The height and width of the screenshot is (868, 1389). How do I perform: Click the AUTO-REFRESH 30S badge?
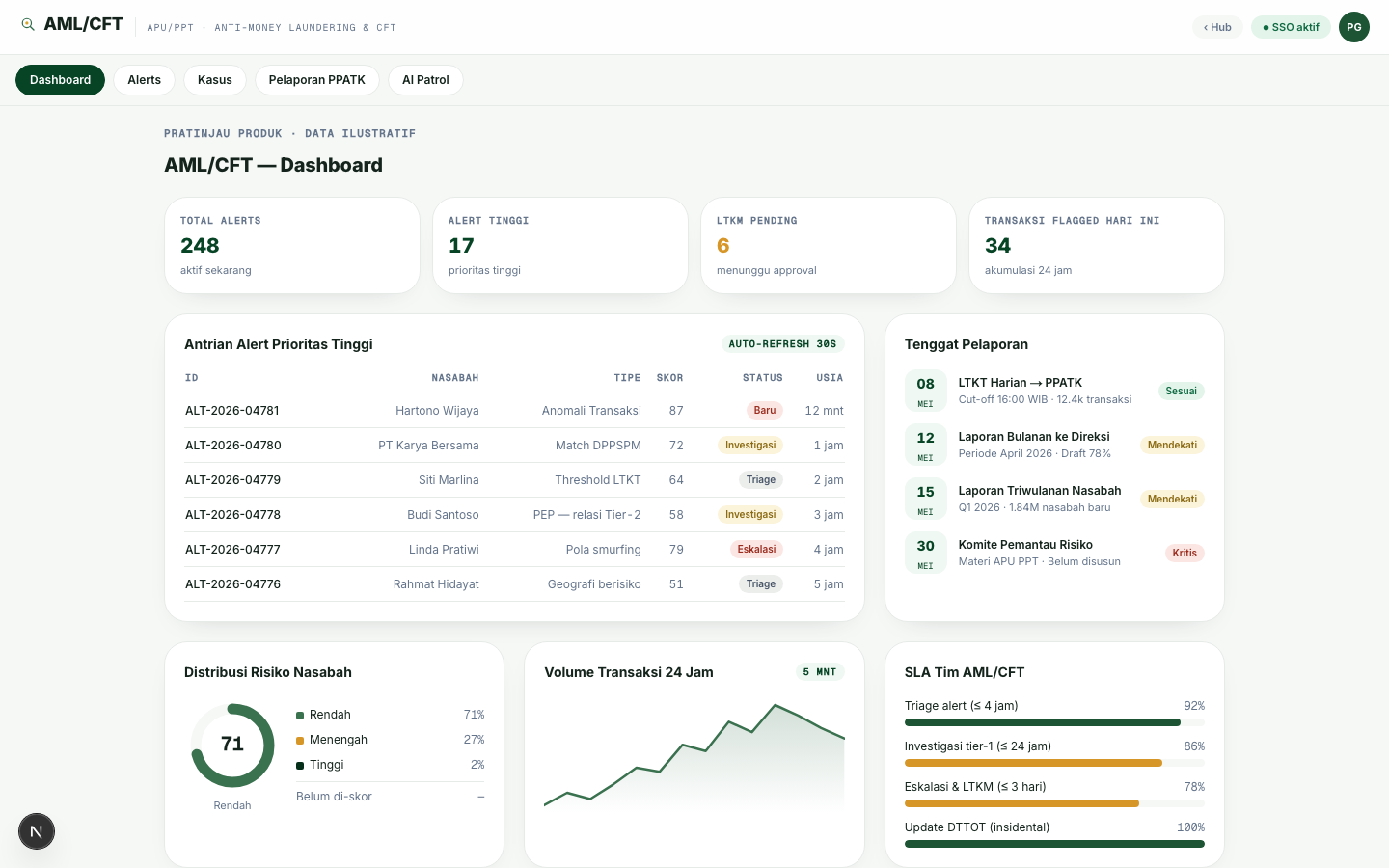point(783,344)
